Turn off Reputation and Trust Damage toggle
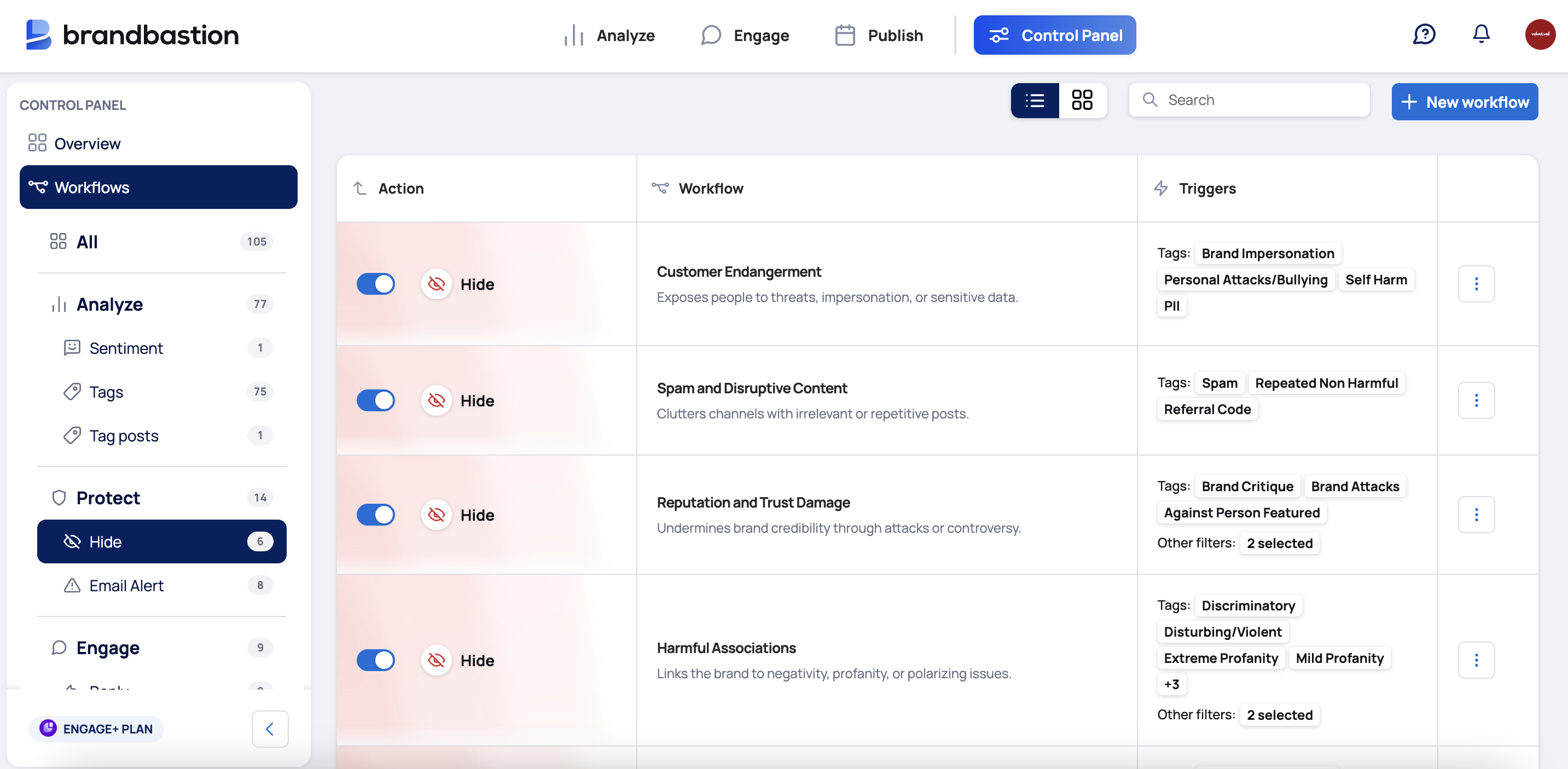Image resolution: width=1568 pixels, height=769 pixels. point(375,515)
